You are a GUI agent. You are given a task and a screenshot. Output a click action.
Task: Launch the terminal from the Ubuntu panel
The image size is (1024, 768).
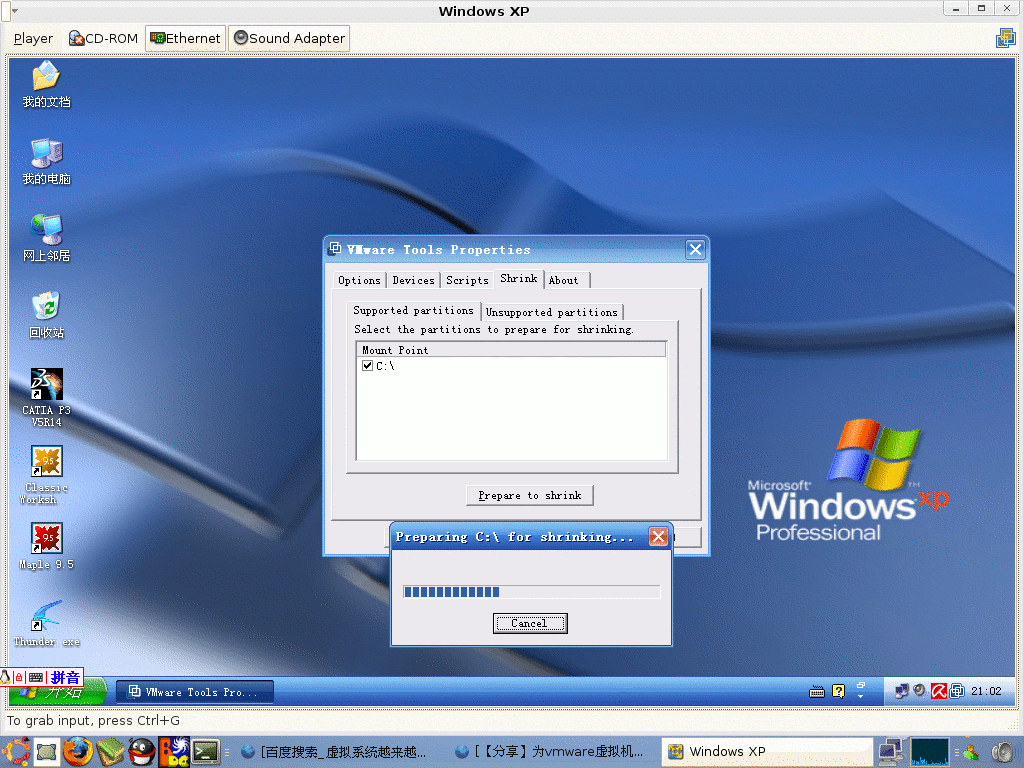205,752
